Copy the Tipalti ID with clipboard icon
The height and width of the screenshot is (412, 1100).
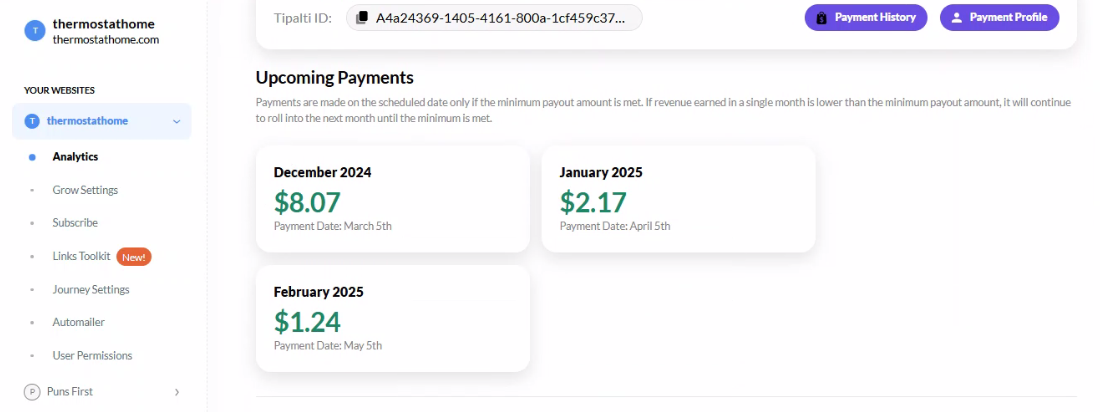tap(362, 18)
